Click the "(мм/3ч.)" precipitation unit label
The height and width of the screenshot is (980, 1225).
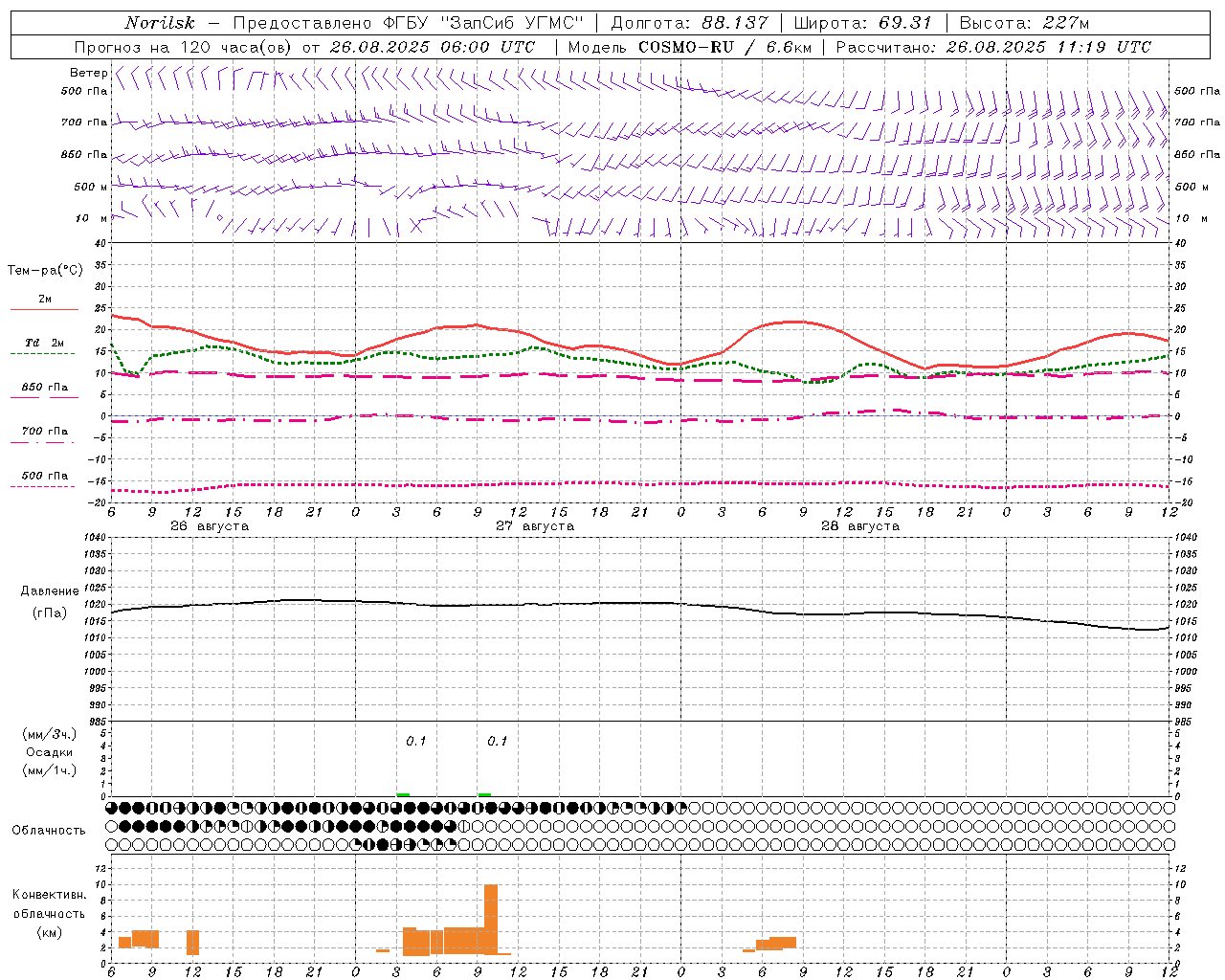point(50,734)
